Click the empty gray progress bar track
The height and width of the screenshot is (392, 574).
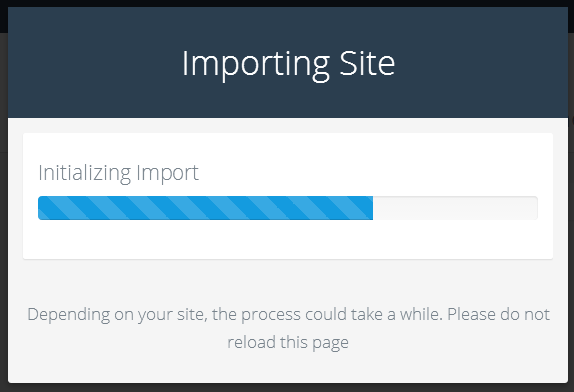(x=455, y=208)
